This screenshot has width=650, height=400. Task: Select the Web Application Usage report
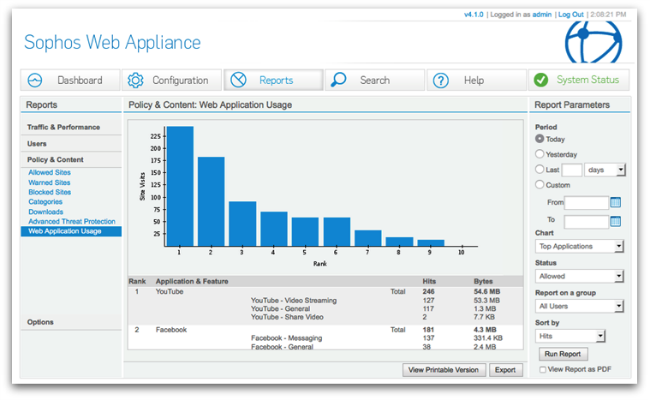71,231
